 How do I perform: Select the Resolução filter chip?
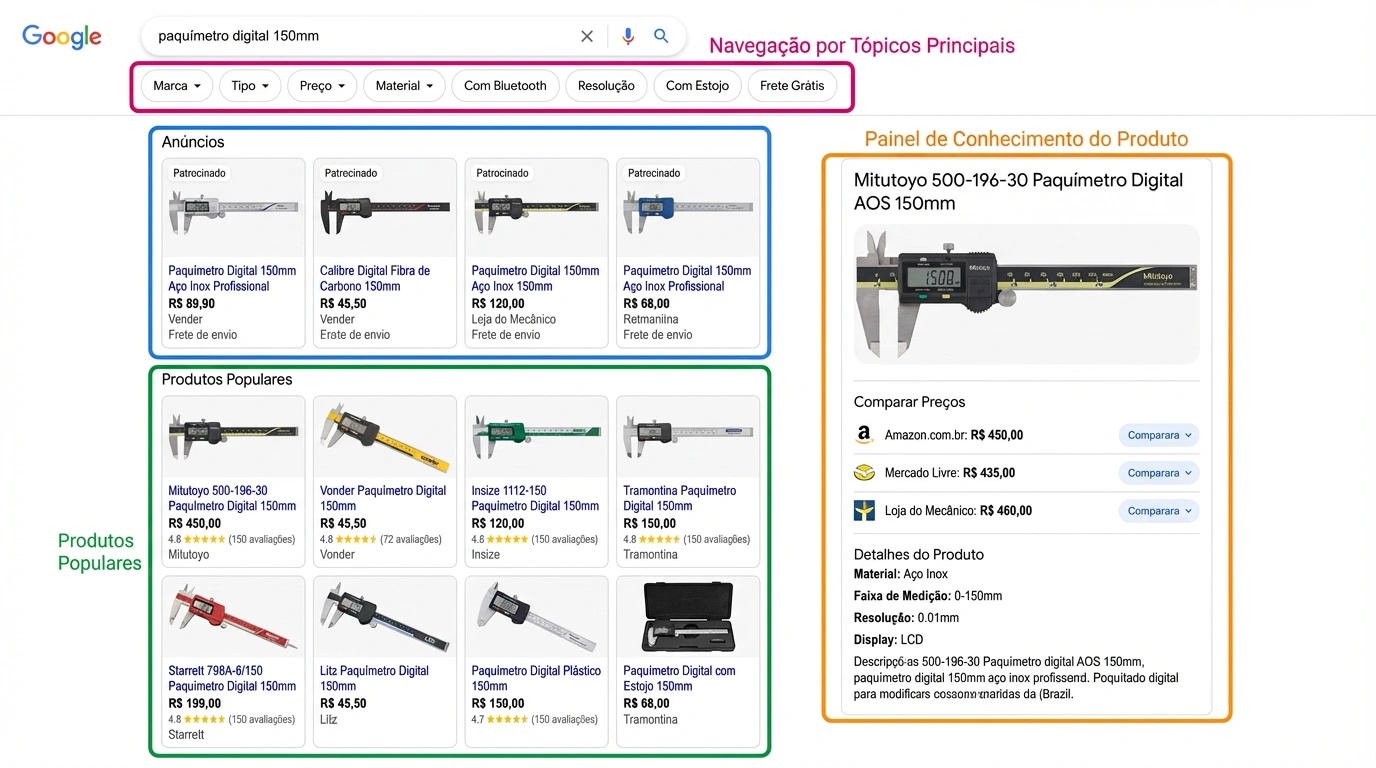606,86
